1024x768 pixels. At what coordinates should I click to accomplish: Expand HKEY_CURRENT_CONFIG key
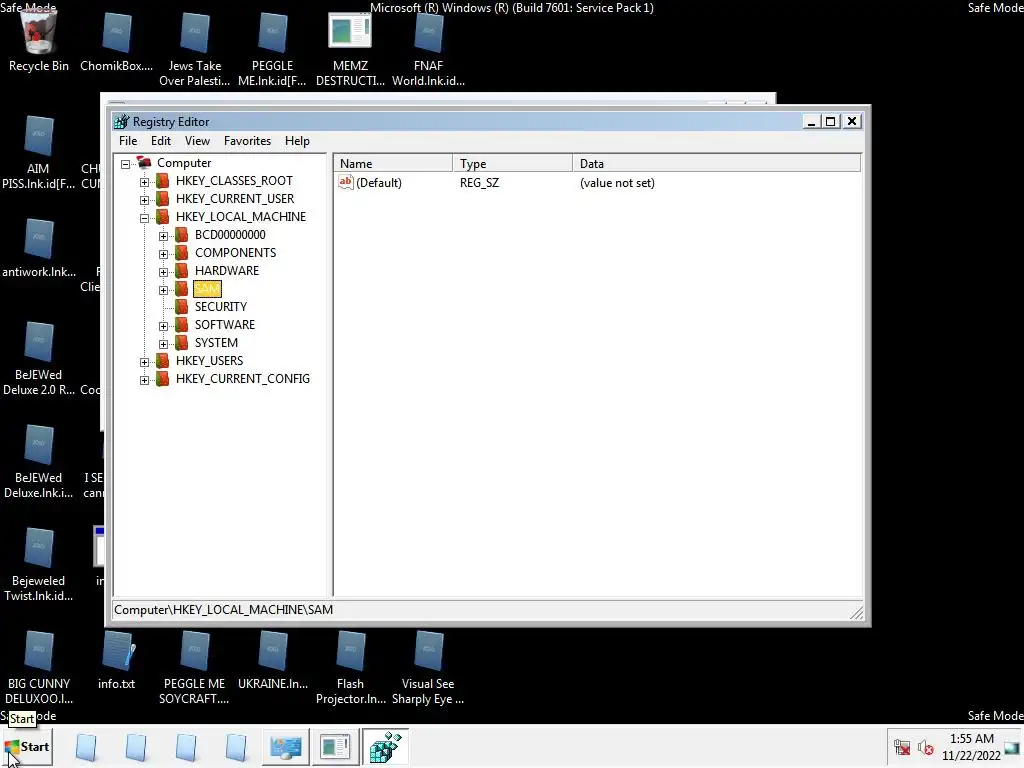pyautogui.click(x=144, y=379)
